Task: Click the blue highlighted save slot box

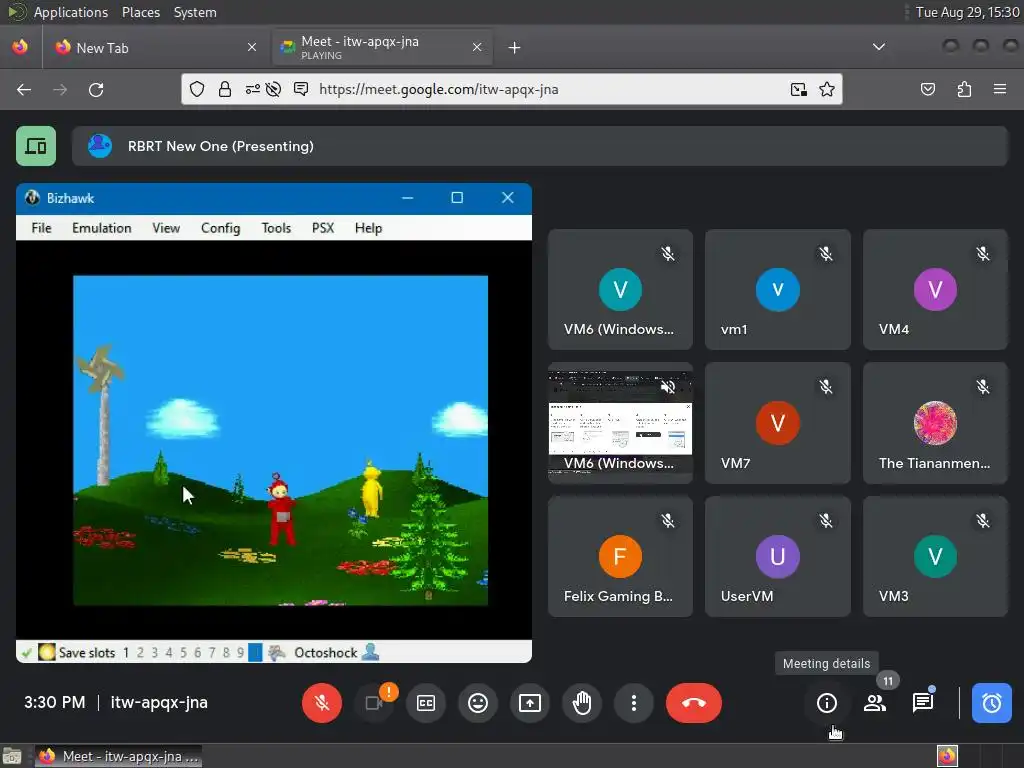Action: 255,652
